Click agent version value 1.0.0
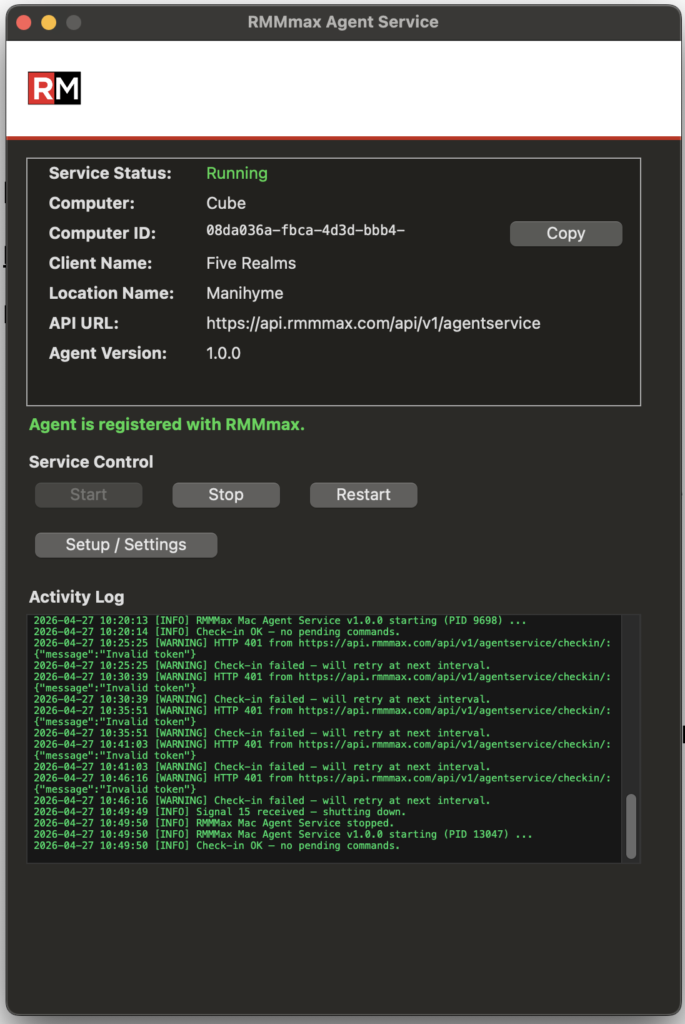 tap(223, 353)
